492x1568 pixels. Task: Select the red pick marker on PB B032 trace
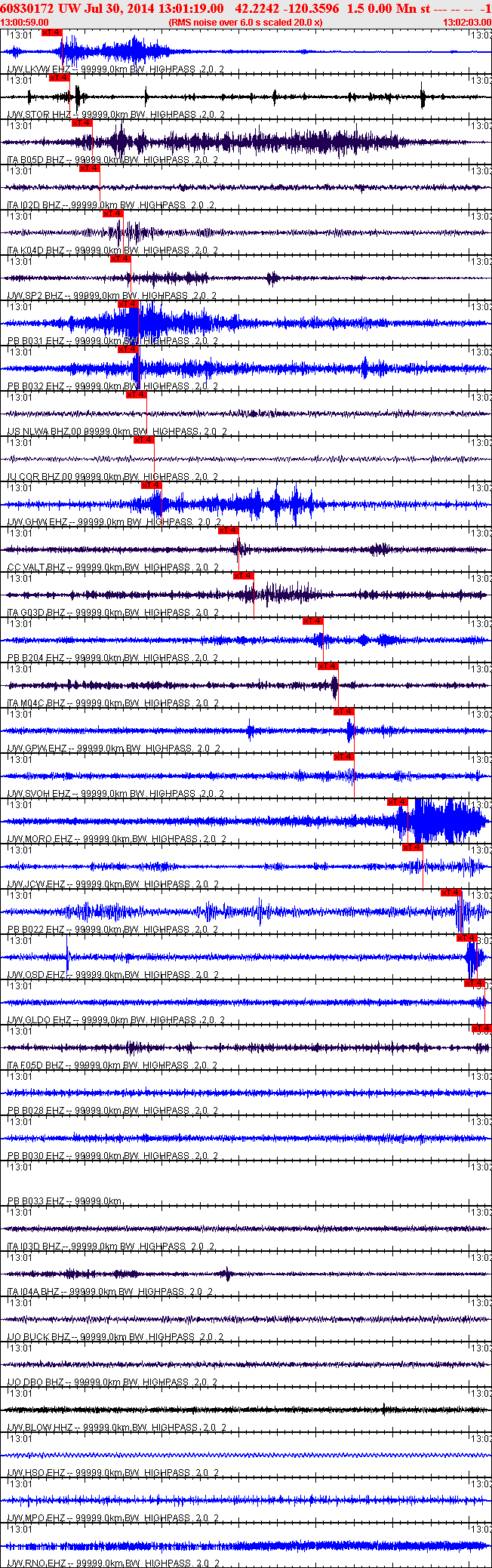(x=128, y=349)
